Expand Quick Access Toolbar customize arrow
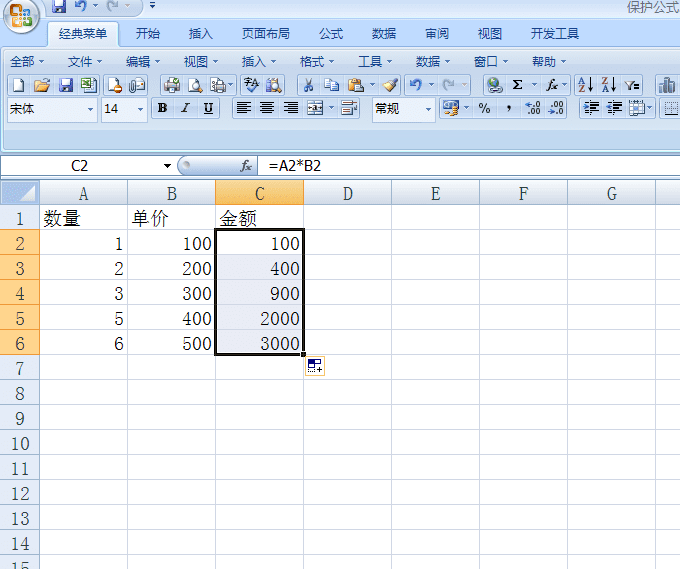 (152, 6)
